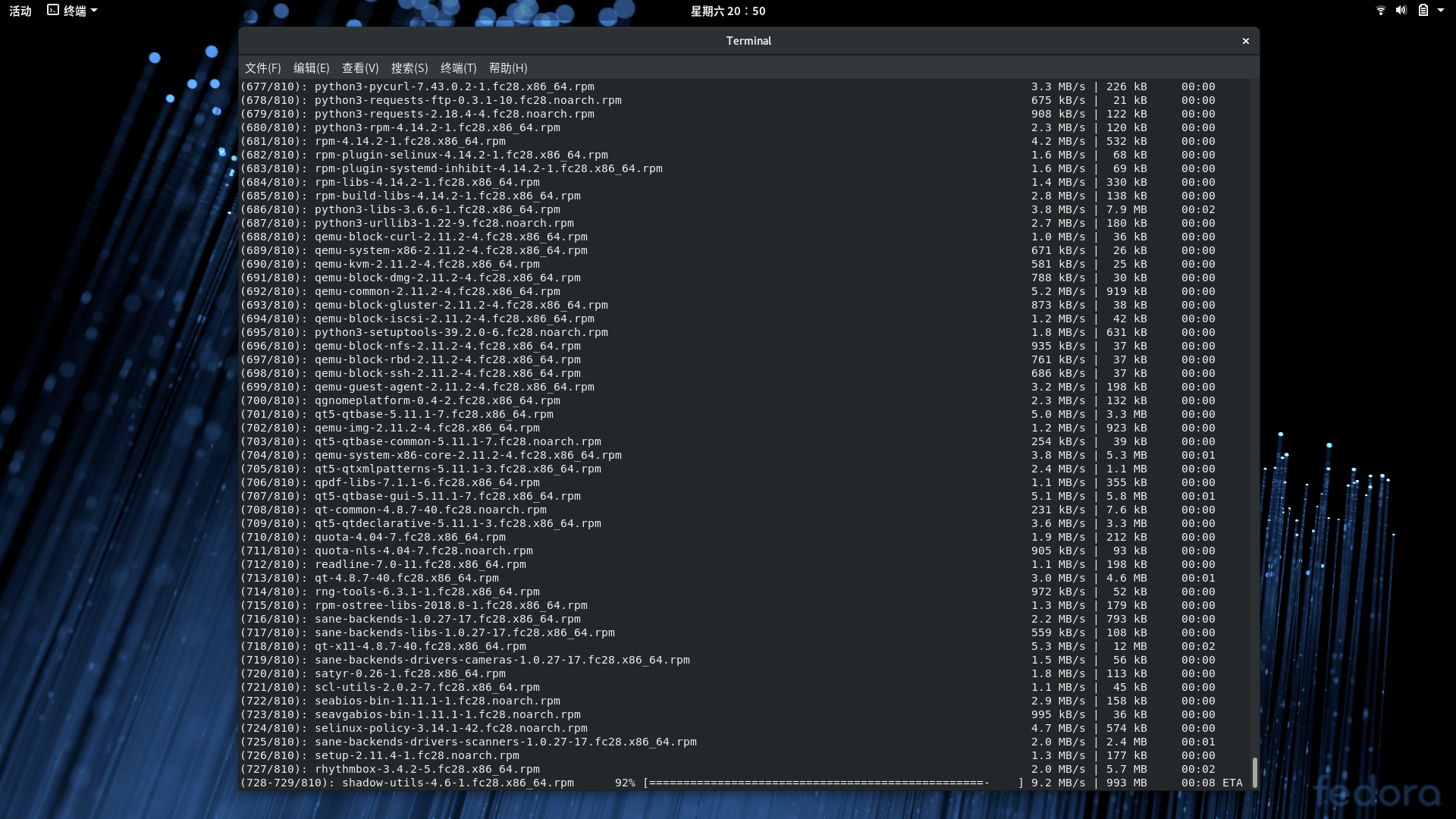
Task: Click the rhythmbox-3.4.2-5 package line
Action: pyautogui.click(x=427, y=769)
